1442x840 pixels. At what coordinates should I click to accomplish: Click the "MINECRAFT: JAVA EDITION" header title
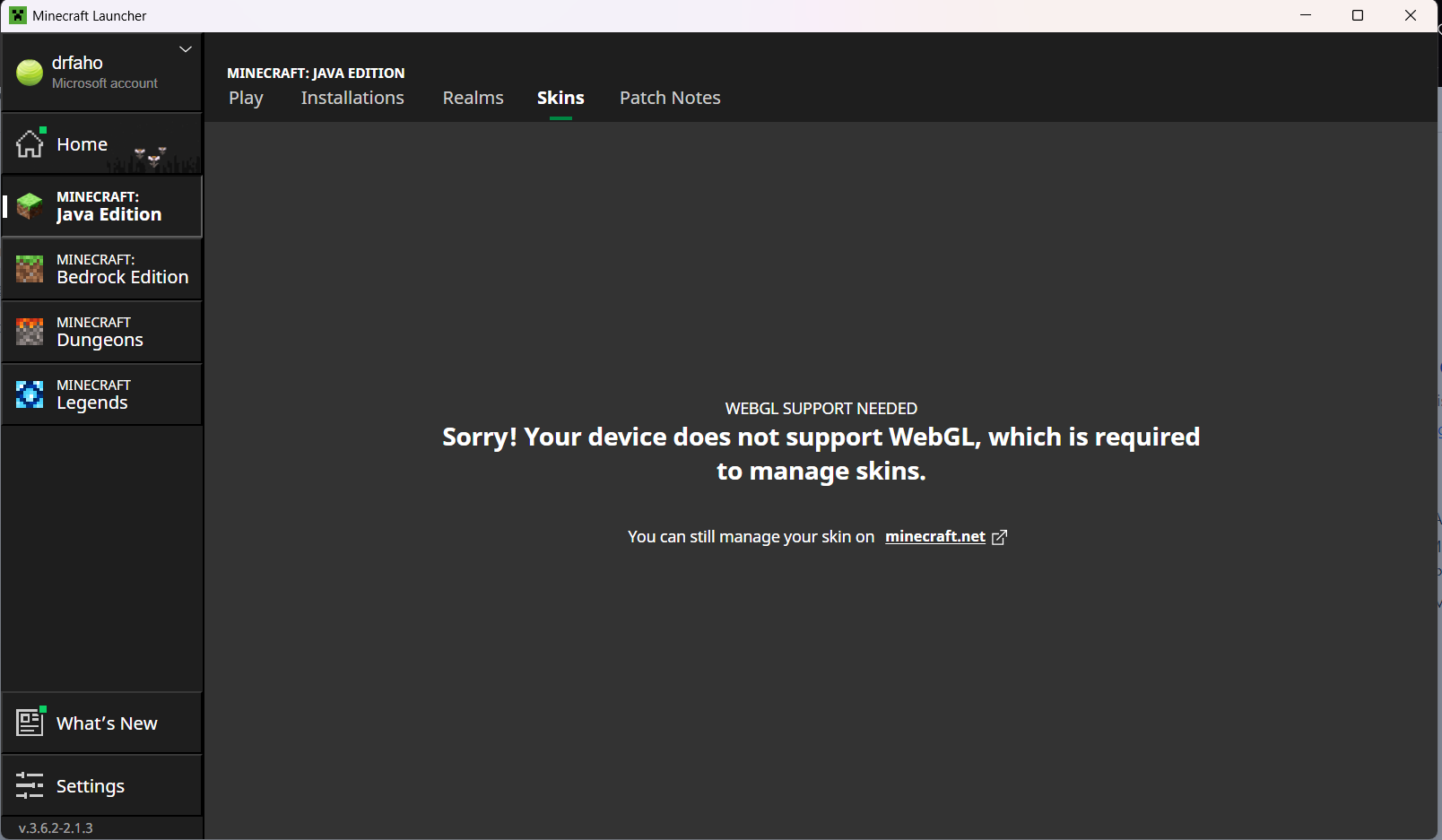[x=316, y=73]
